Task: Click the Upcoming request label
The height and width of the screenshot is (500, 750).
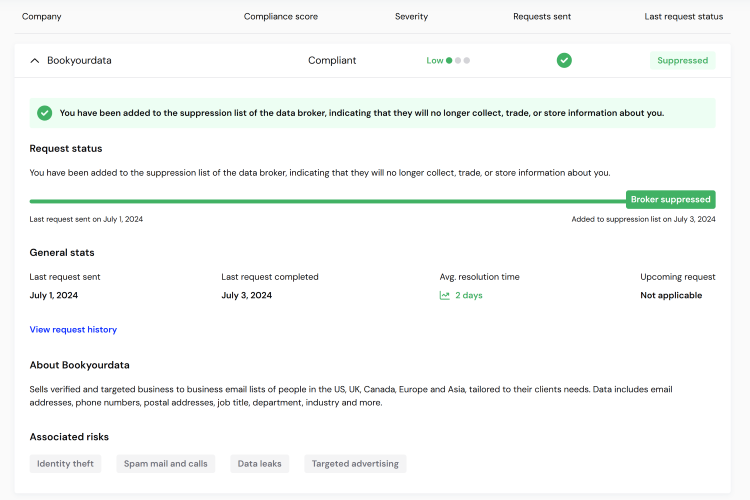Action: [678, 277]
